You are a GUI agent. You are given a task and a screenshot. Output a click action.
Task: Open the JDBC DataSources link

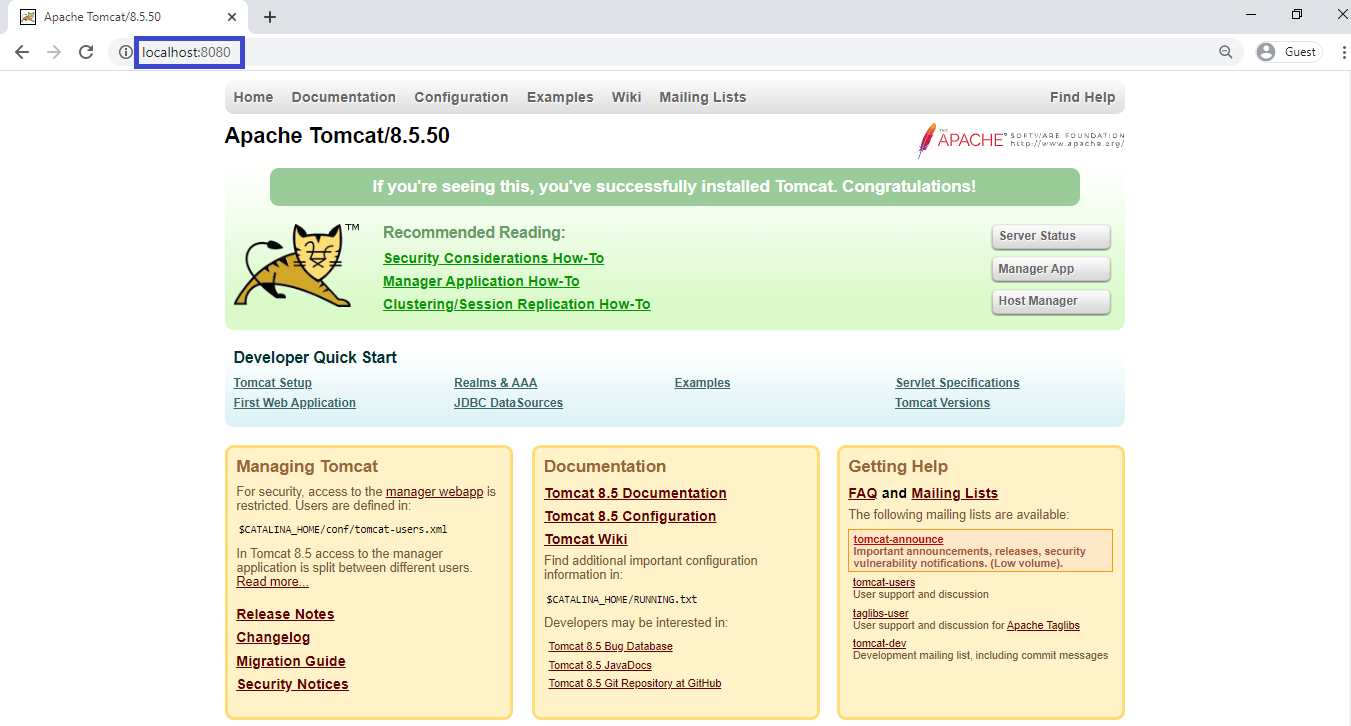[x=508, y=403]
